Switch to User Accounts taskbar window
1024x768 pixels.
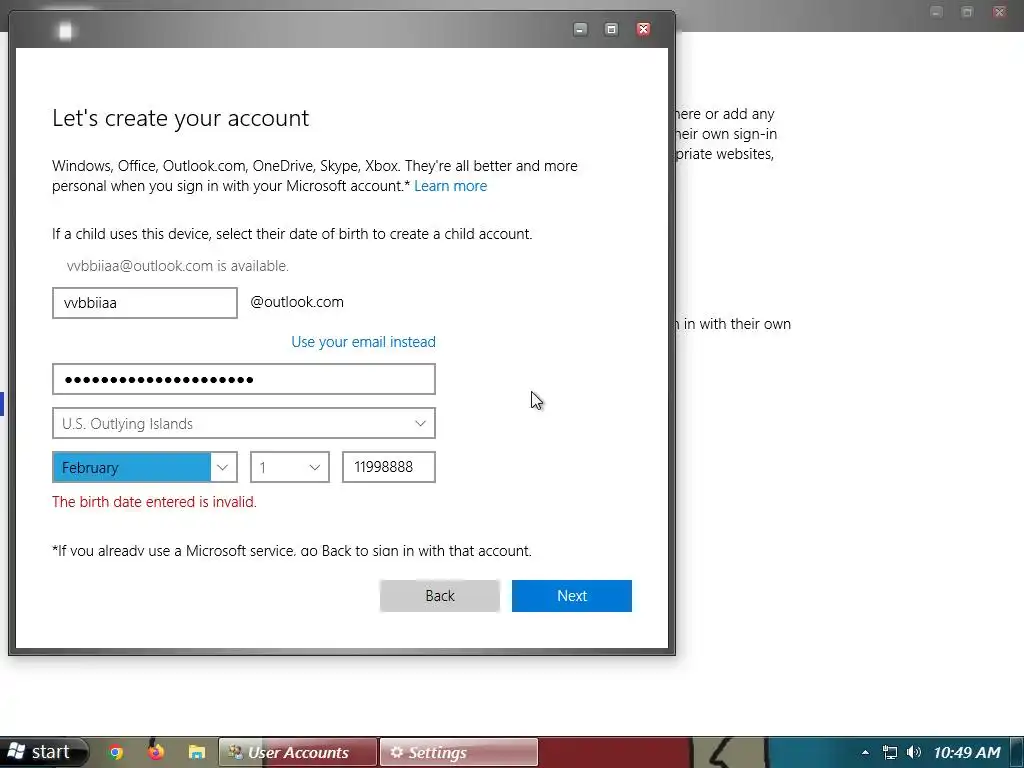click(x=298, y=752)
